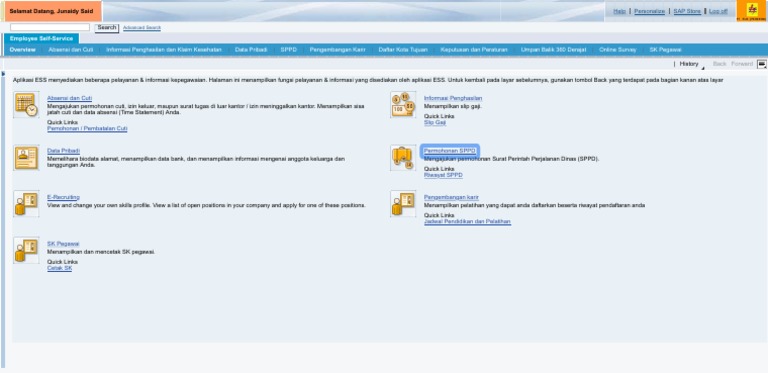Open the Slip Gaji quick link
The image size is (768, 373).
tap(435, 123)
